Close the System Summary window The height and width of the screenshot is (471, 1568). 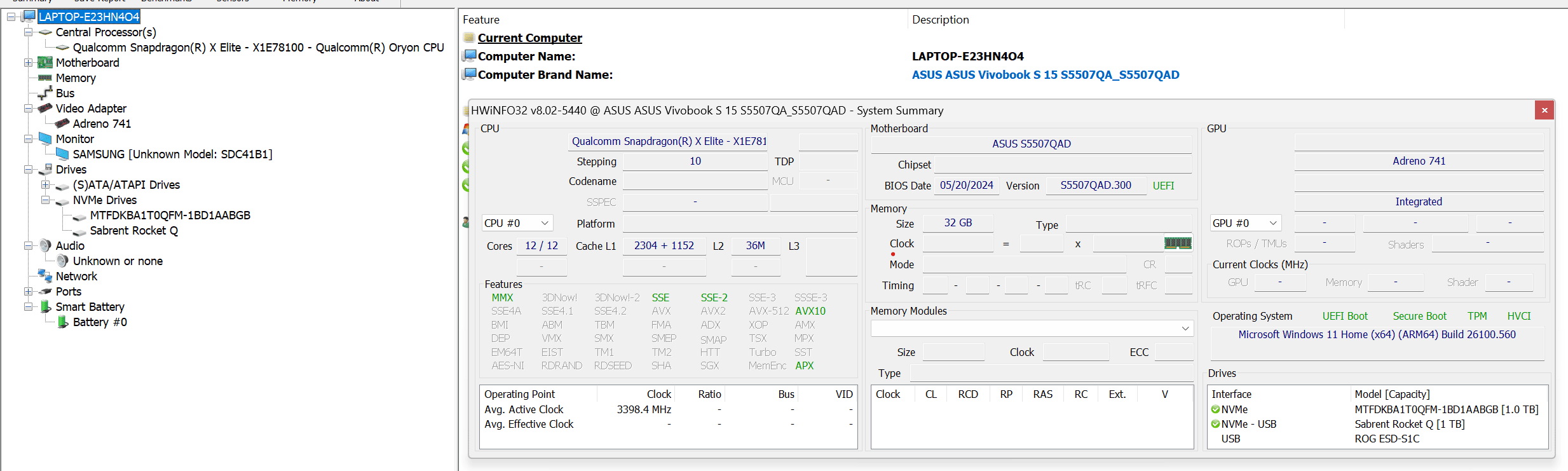[1544, 110]
